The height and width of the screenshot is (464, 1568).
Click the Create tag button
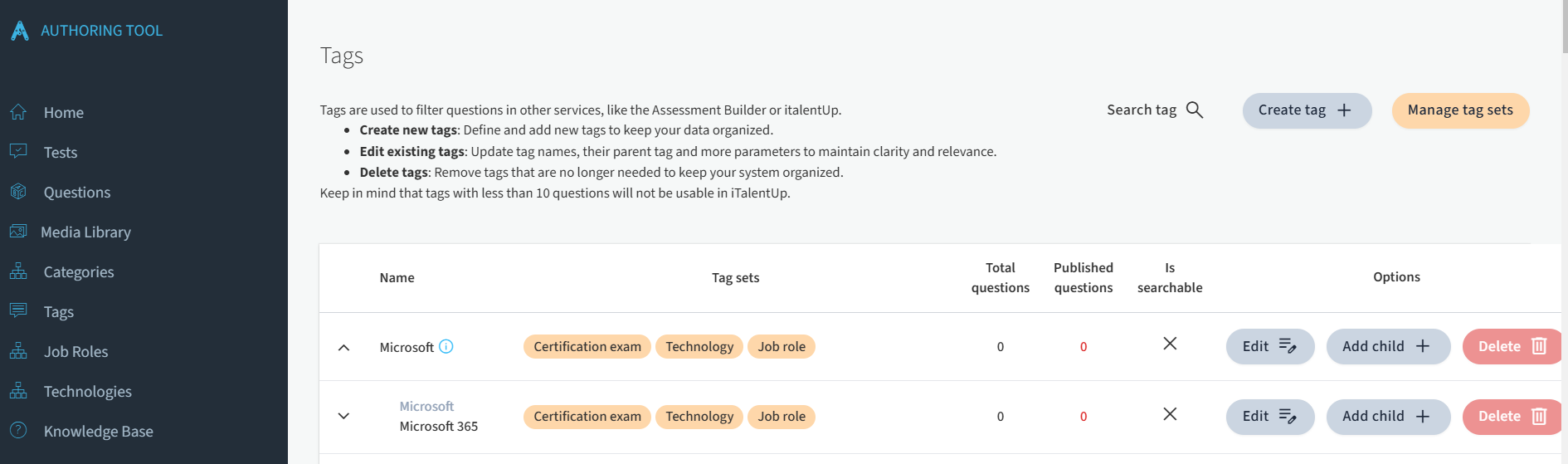[x=1307, y=110]
